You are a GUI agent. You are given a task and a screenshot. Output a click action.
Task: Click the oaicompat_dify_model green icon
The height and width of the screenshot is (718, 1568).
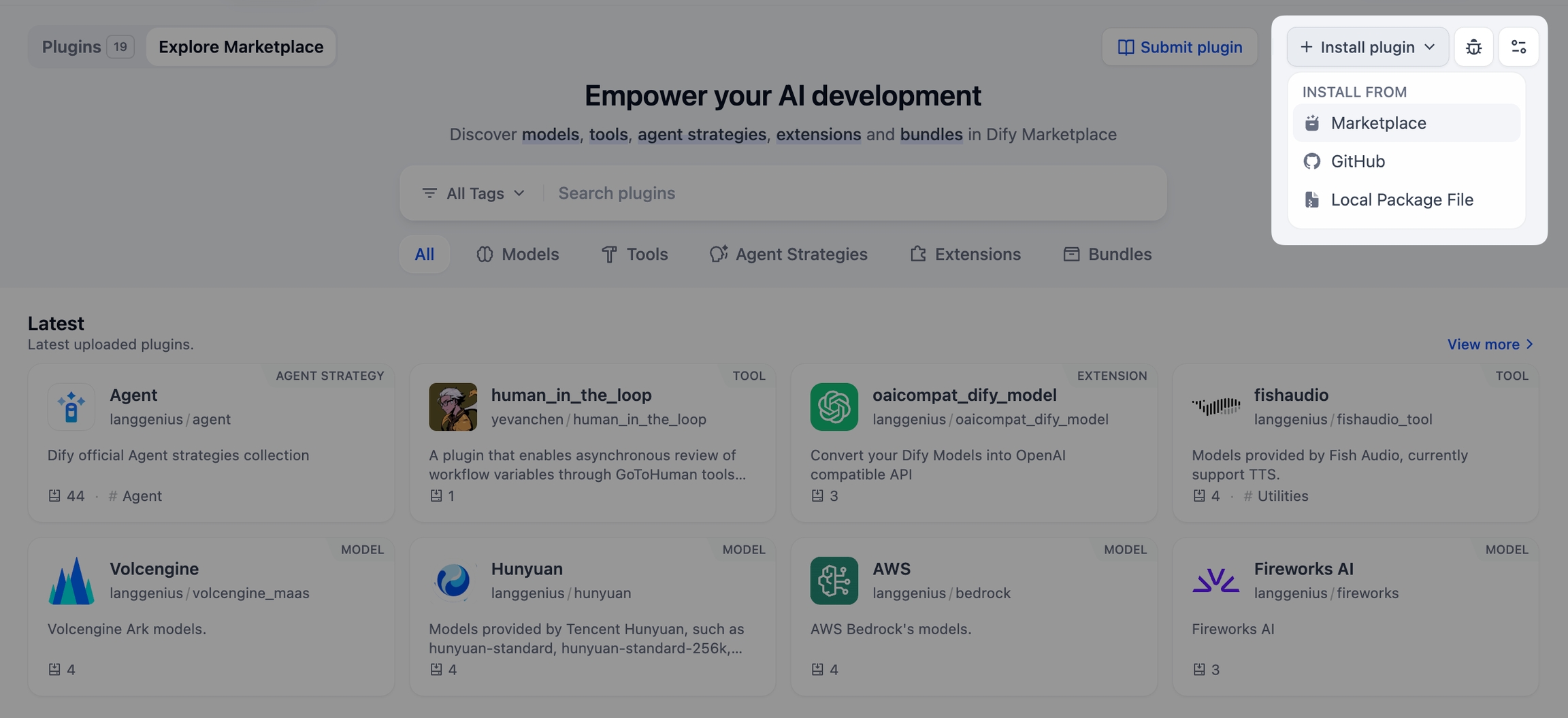(x=834, y=407)
